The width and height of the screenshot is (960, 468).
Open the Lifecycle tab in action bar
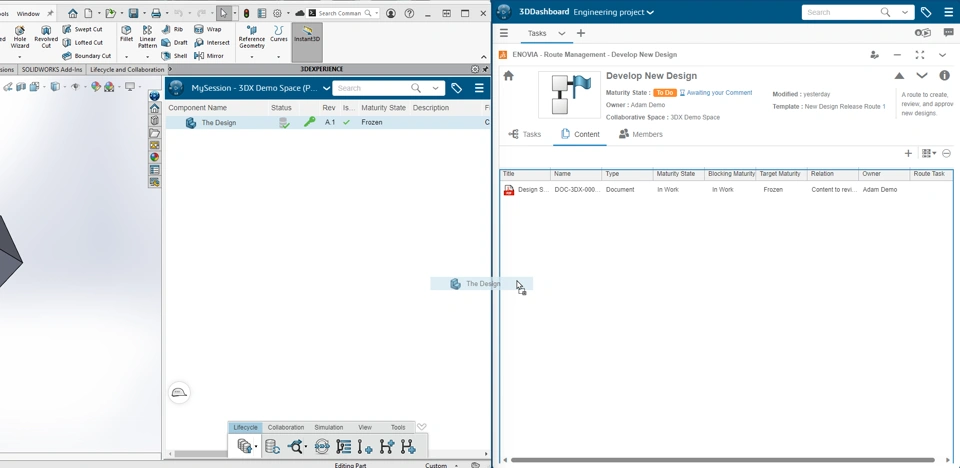(246, 428)
